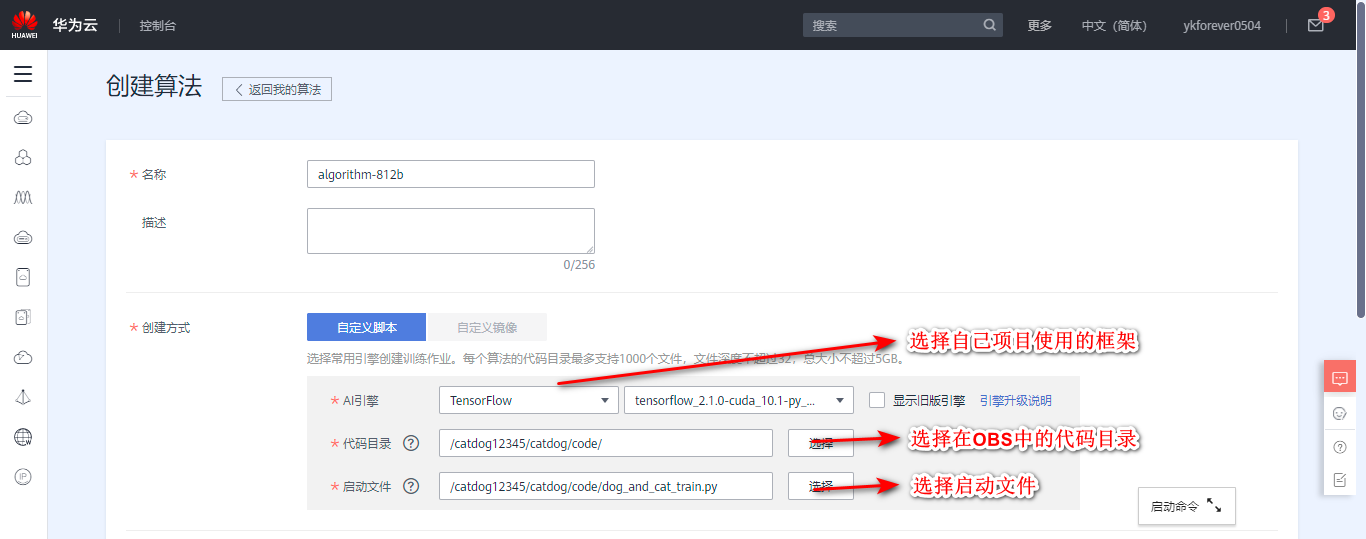Focus the header 搜索 search box
Image resolution: width=1366 pixels, height=539 pixels.
[x=903, y=25]
